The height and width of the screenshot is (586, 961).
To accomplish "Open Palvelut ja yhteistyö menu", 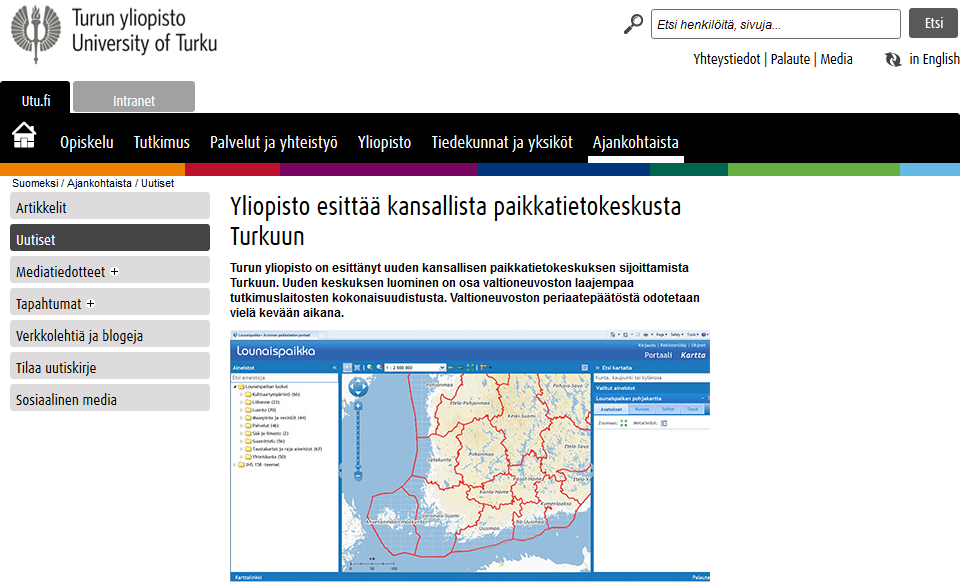I will (273, 142).
